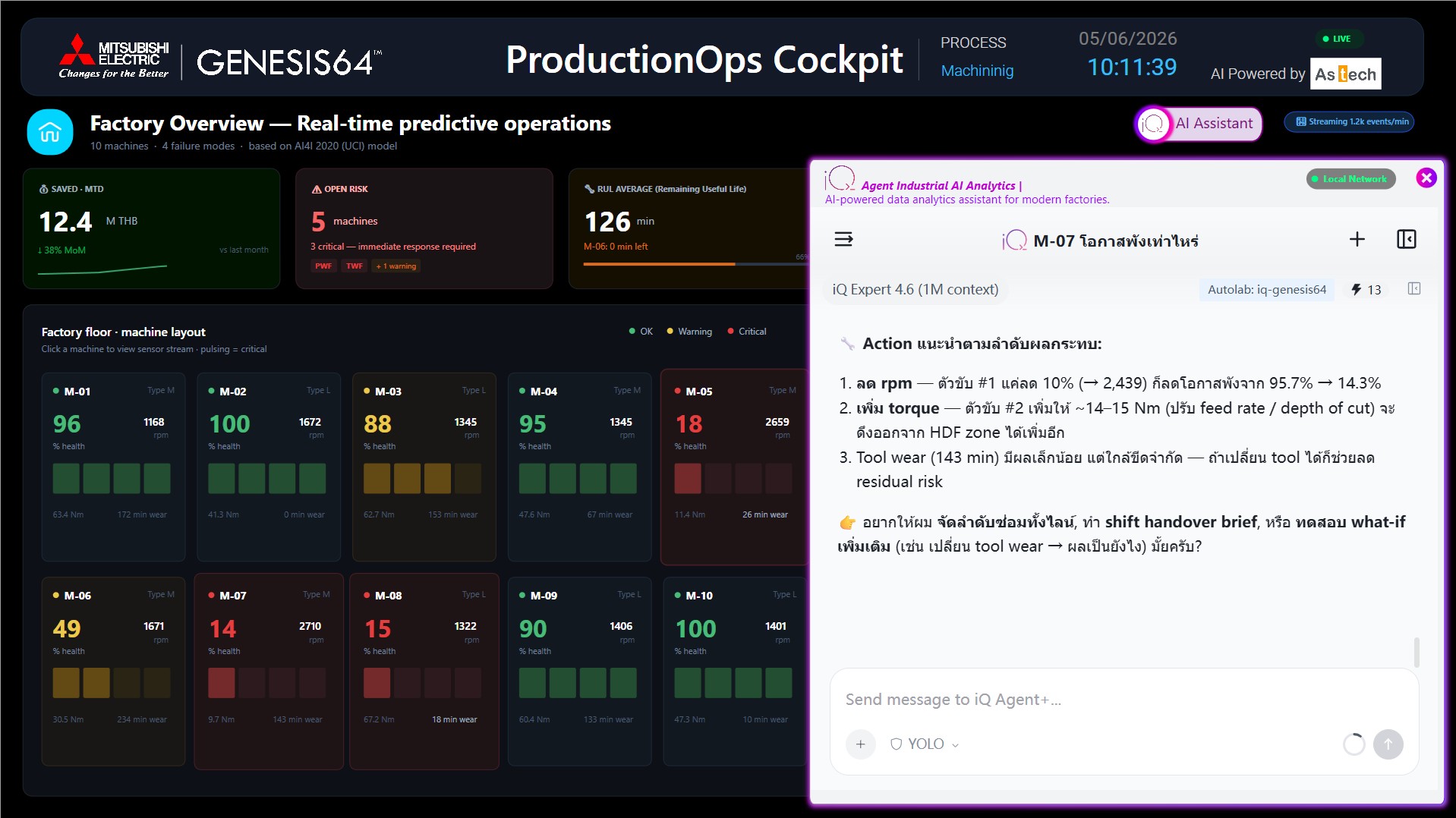Open the SAVED MTD card
The height and width of the screenshot is (818, 1456).
[x=151, y=228]
